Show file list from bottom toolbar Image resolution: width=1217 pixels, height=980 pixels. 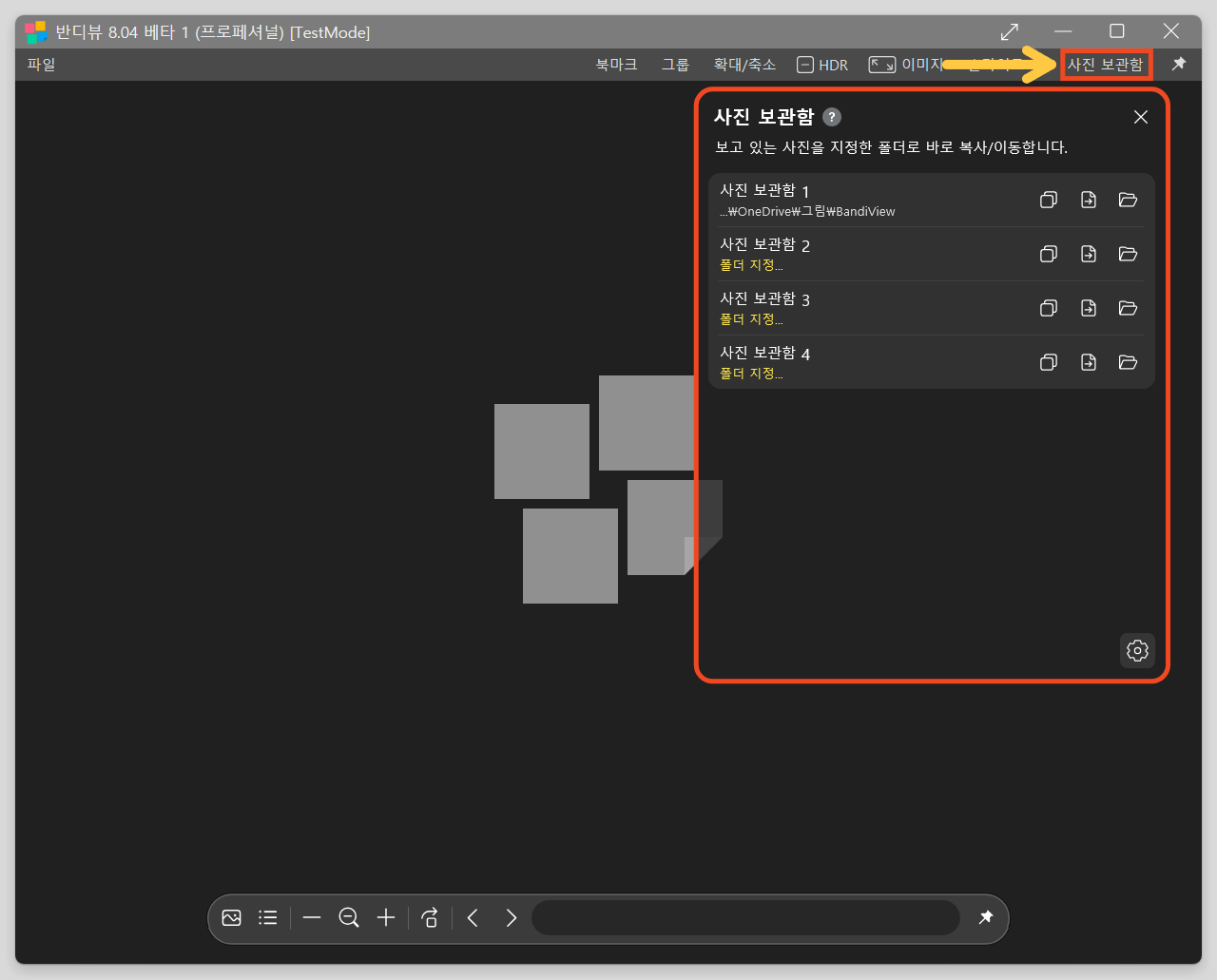(268, 917)
